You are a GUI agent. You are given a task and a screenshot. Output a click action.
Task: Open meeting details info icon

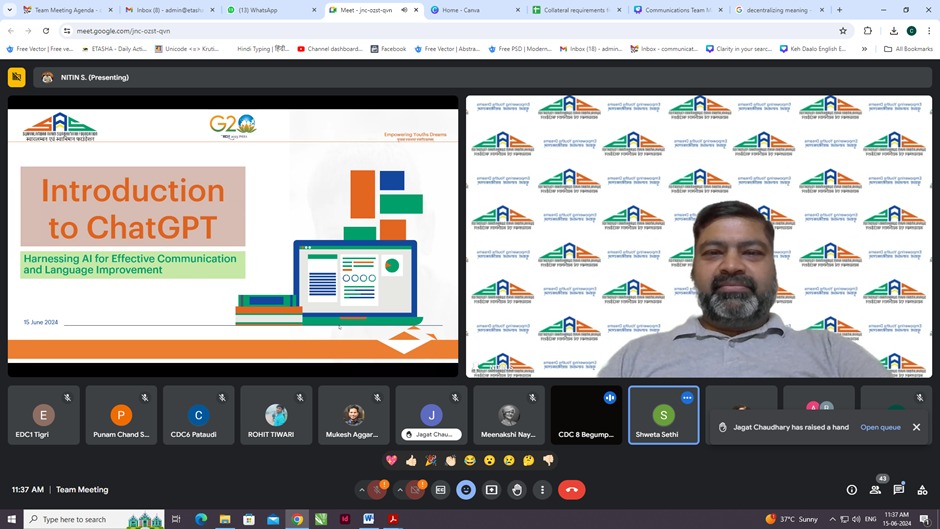pyautogui.click(x=852, y=490)
